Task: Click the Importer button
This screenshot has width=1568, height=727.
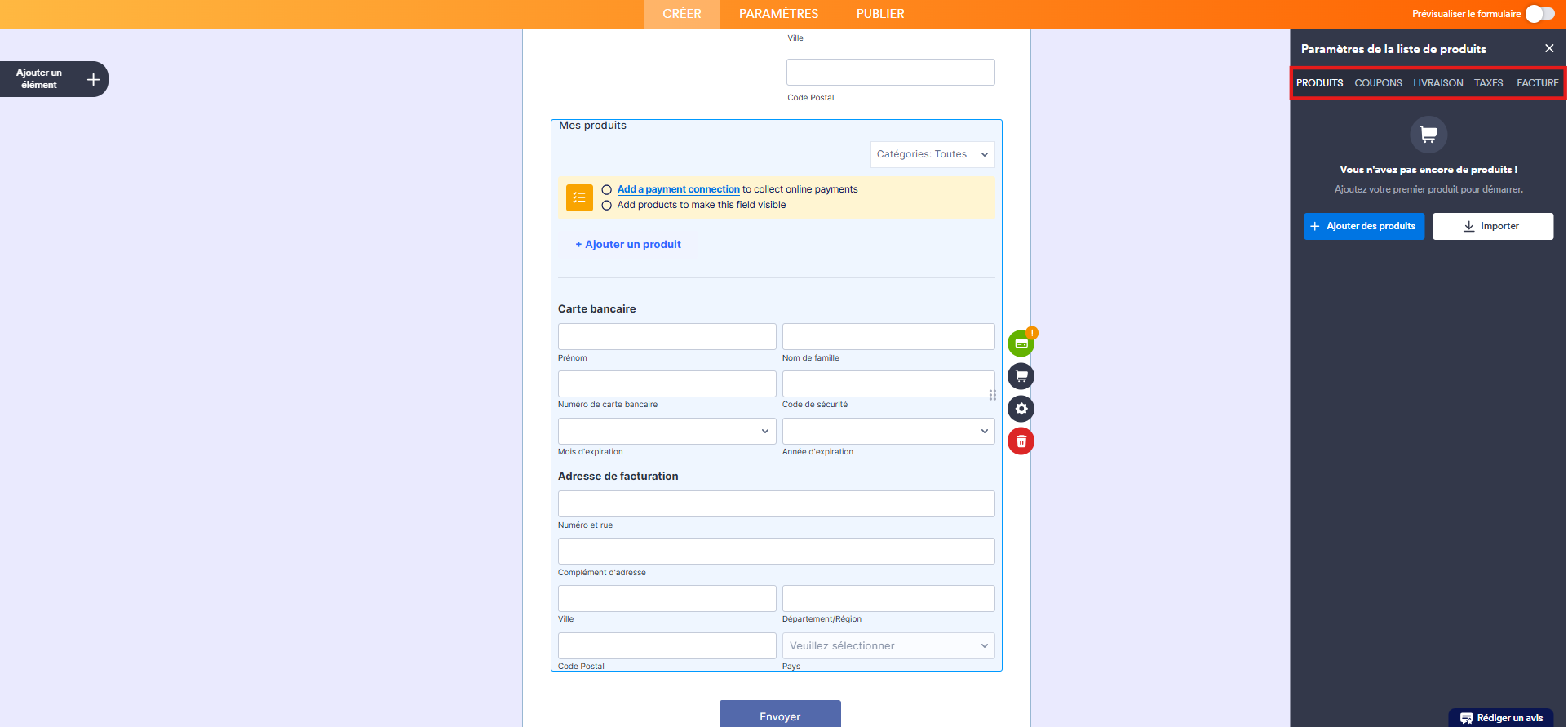Action: click(1493, 226)
